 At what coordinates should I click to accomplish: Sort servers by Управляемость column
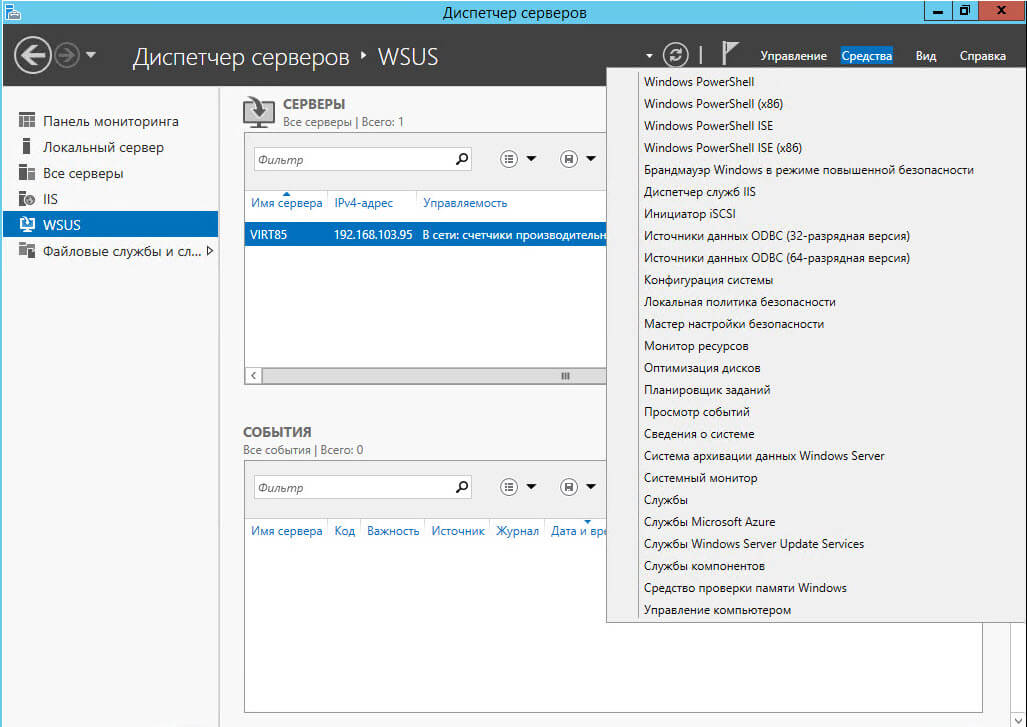tap(465, 203)
